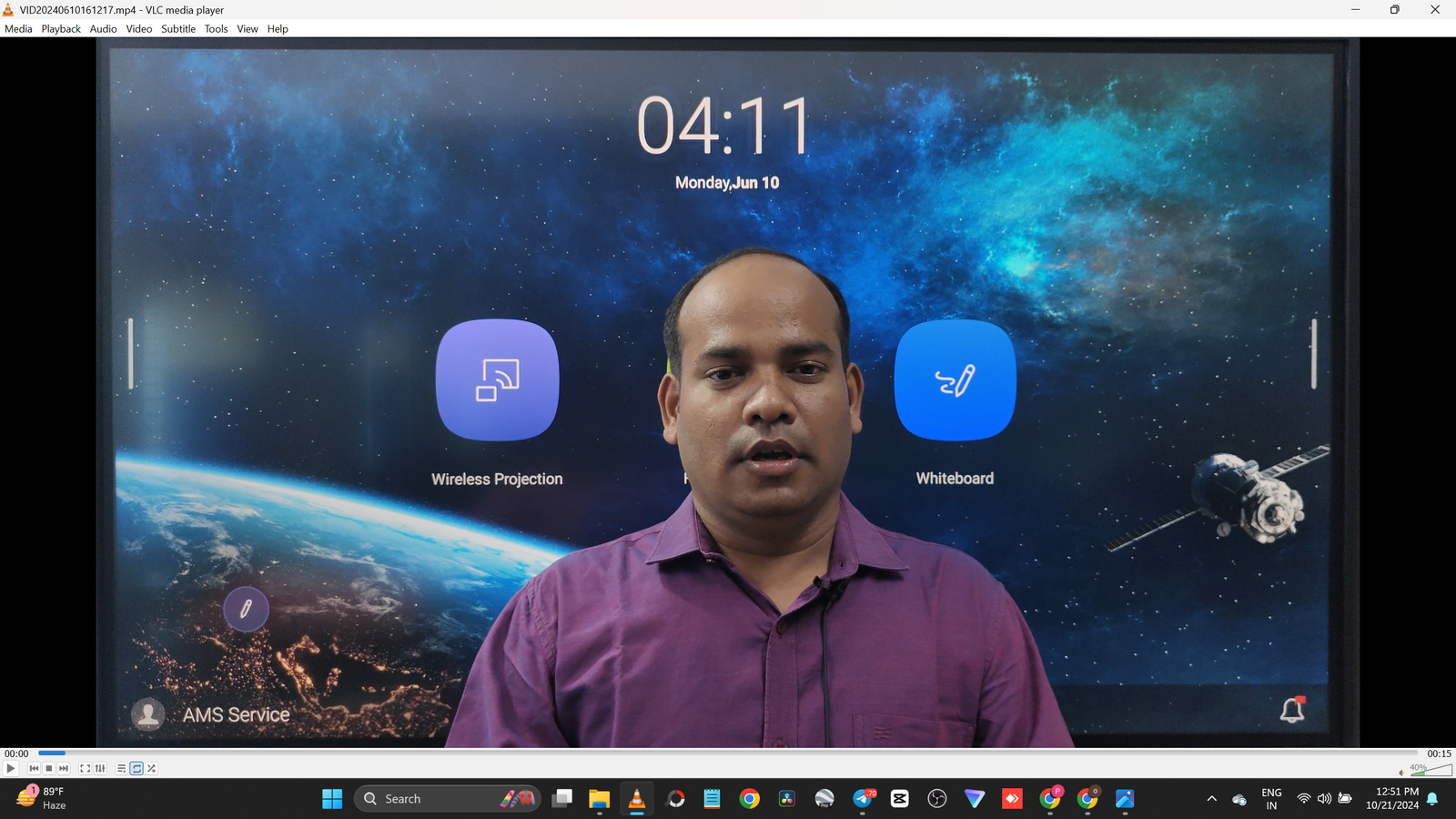Open Google Chrome from taskbar
This screenshot has width=1456, height=819.
pyautogui.click(x=749, y=799)
